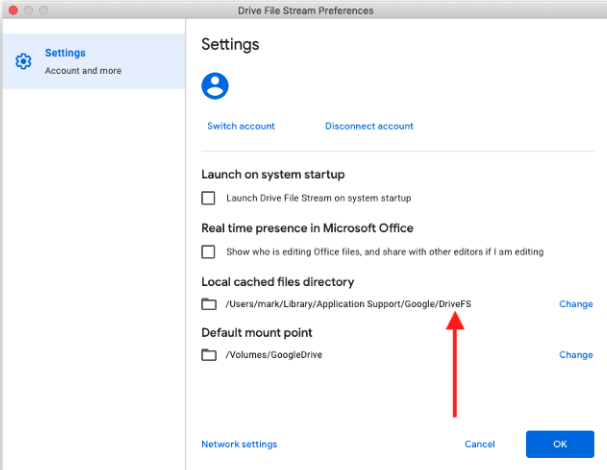Click the blue account avatar icon
Screen dimensions: 607x470
215,86
